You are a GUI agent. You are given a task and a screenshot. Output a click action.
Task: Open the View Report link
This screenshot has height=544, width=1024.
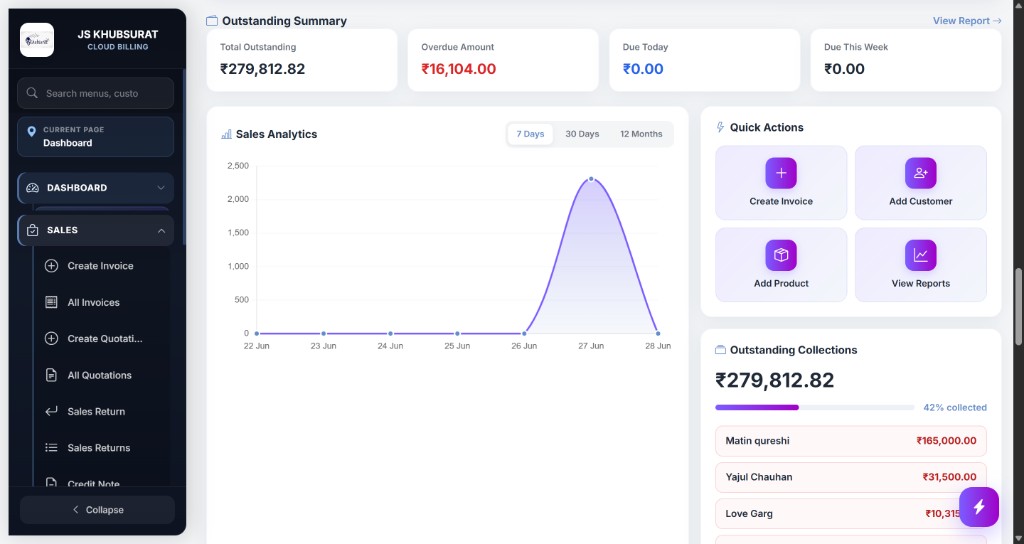(x=967, y=21)
